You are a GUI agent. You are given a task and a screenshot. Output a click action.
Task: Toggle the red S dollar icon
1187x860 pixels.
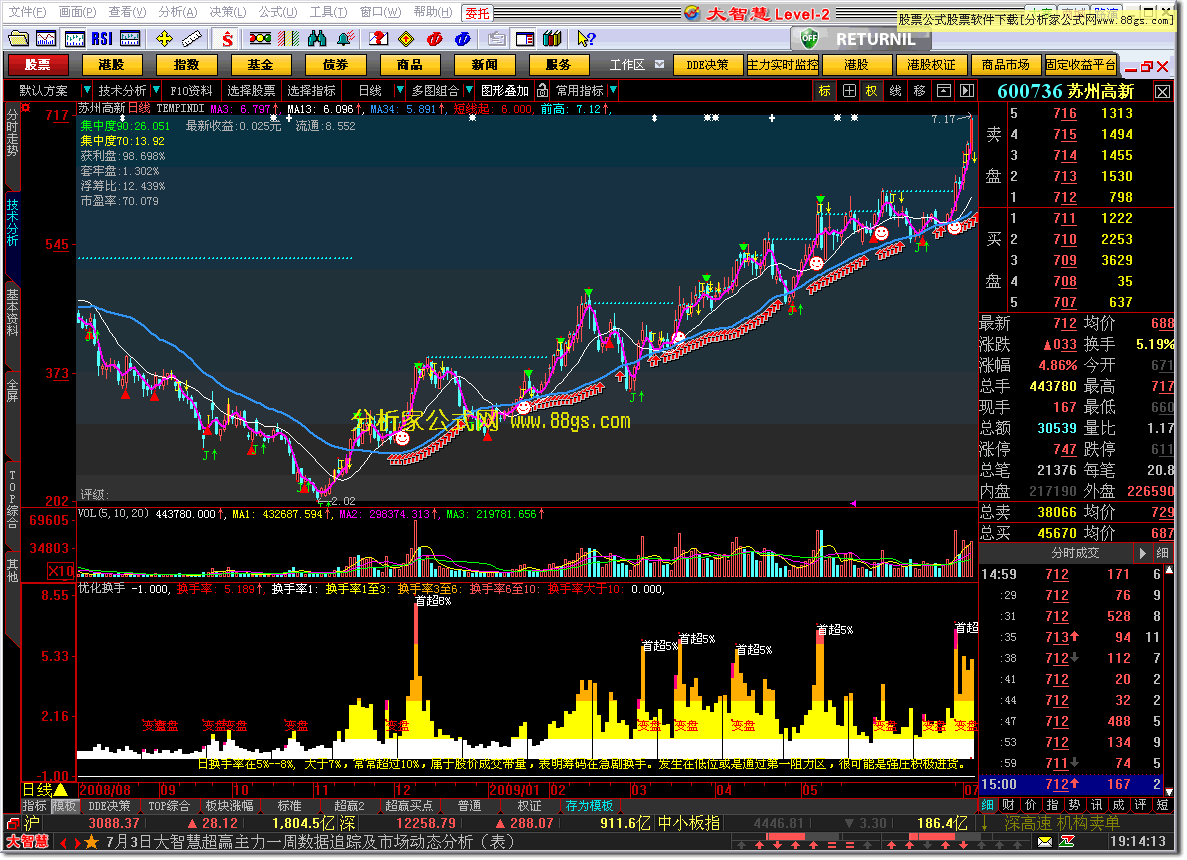226,38
